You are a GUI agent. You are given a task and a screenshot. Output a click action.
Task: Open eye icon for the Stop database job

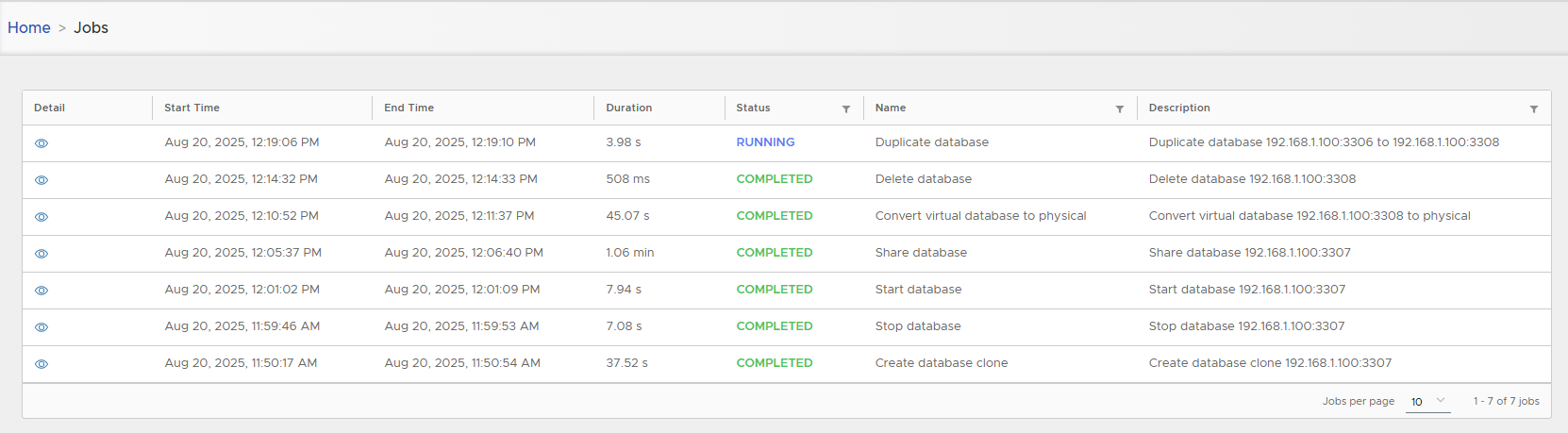[x=42, y=327]
